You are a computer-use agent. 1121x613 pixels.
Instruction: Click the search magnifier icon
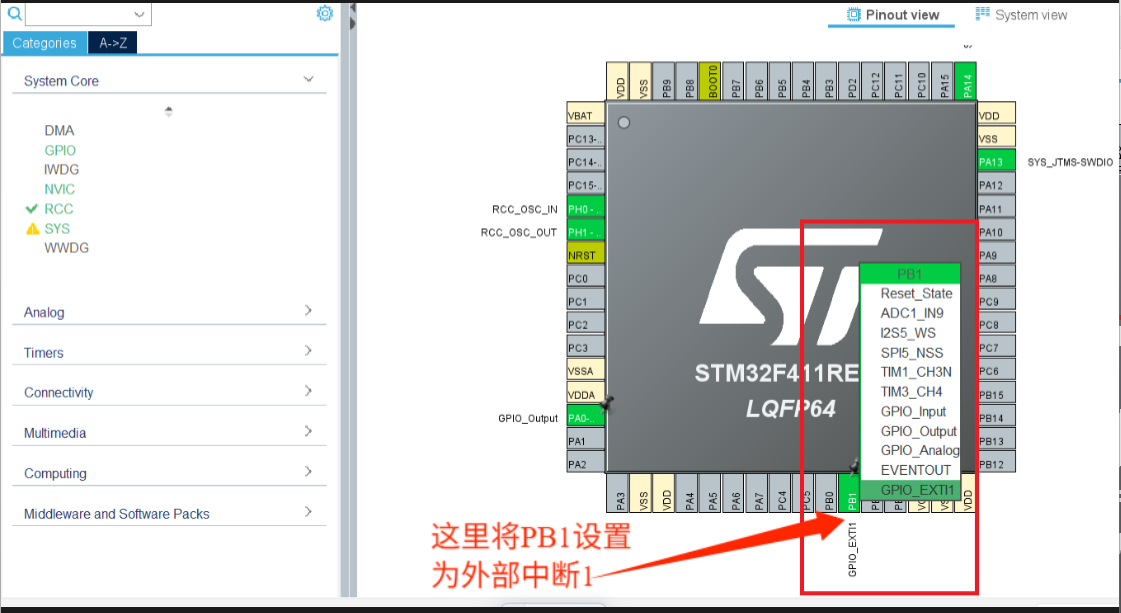14,14
